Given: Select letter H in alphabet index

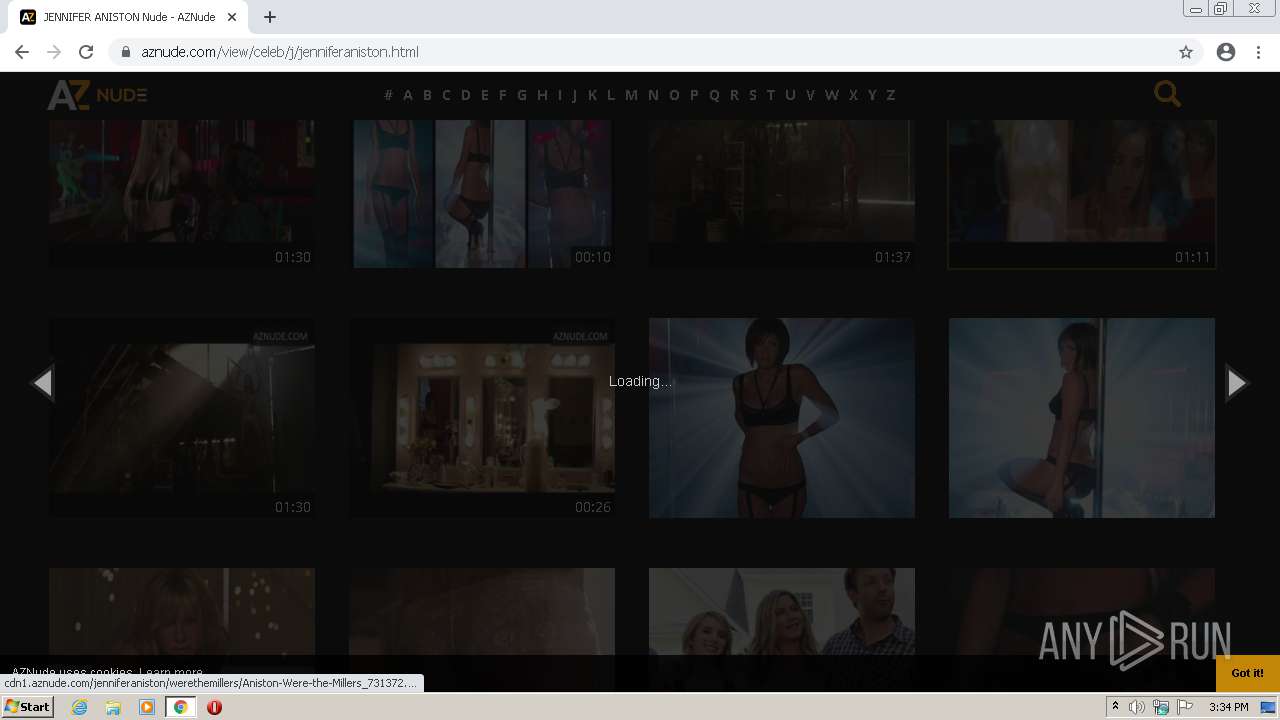Looking at the screenshot, I should click(x=542, y=95).
